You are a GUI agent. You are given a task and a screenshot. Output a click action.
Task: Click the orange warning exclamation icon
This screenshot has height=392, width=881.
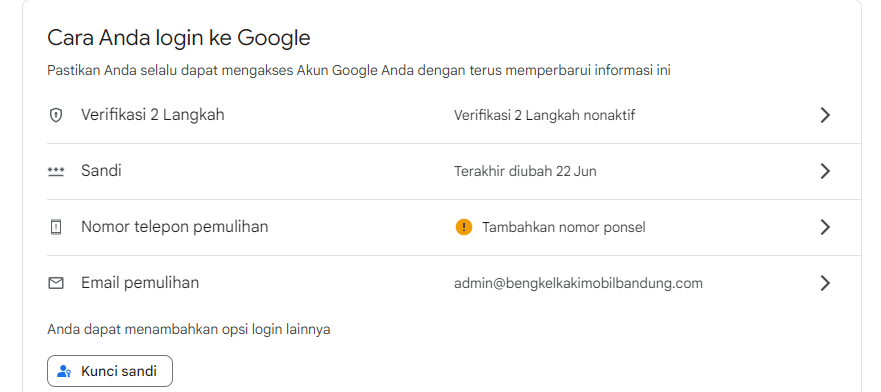(x=464, y=227)
